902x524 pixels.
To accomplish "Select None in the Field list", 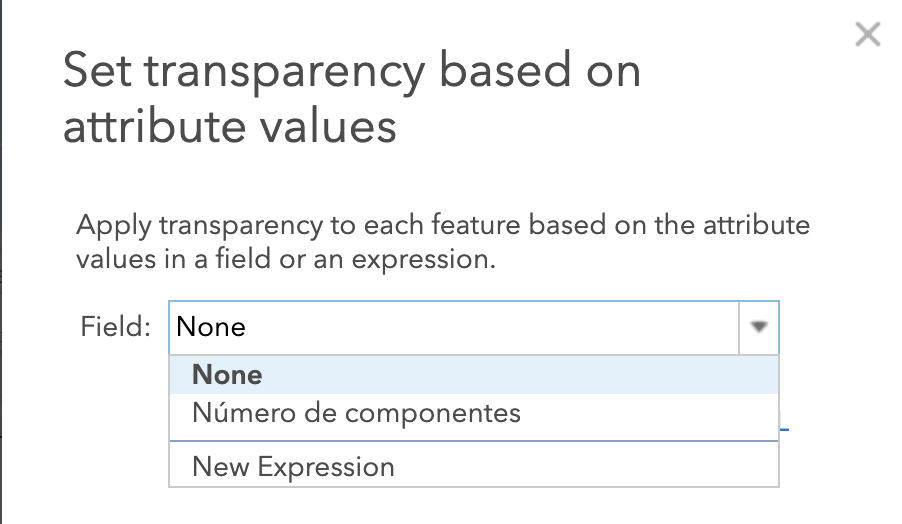I will (x=474, y=374).
